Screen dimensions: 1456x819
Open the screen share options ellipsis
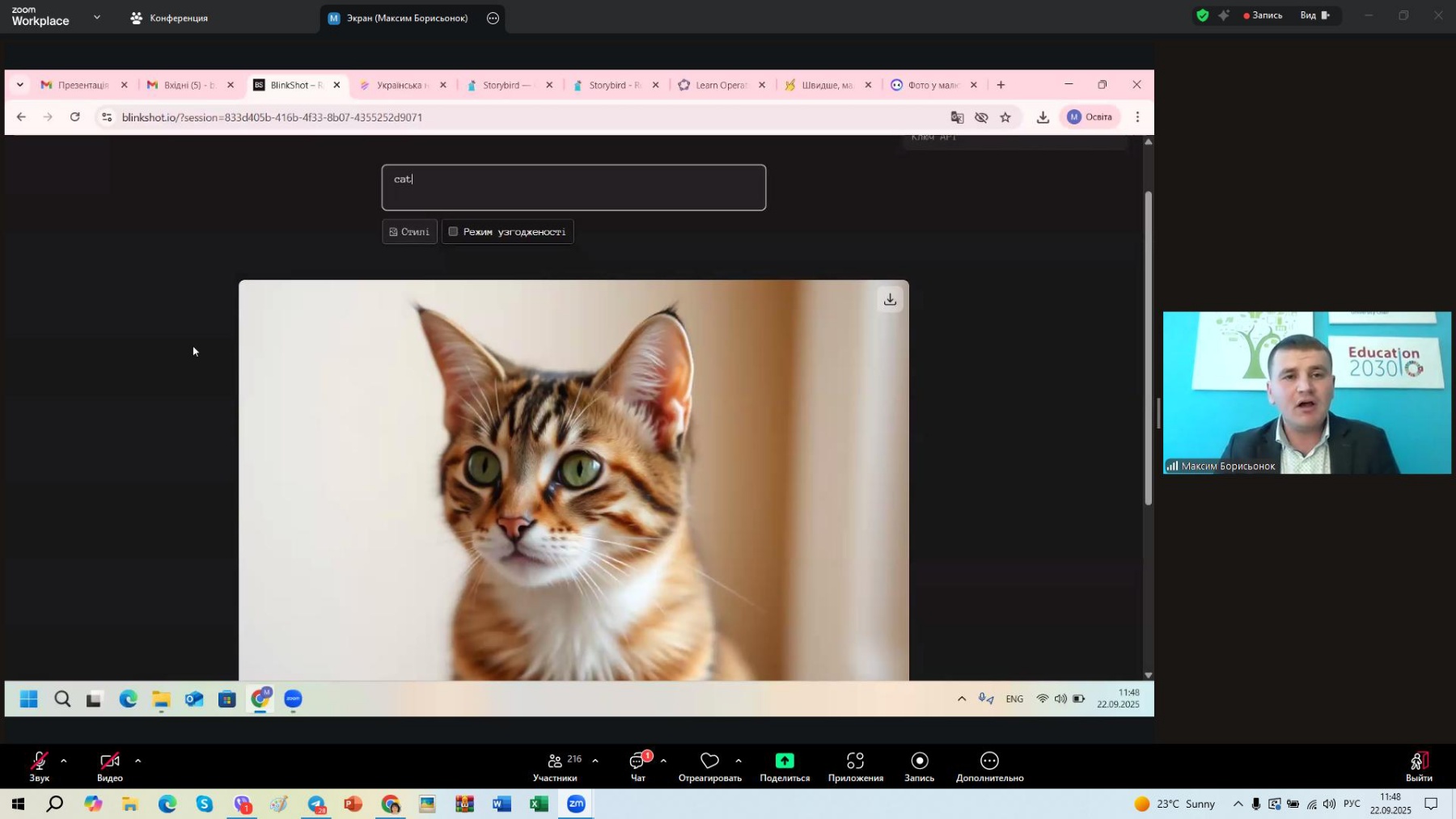pyautogui.click(x=493, y=18)
